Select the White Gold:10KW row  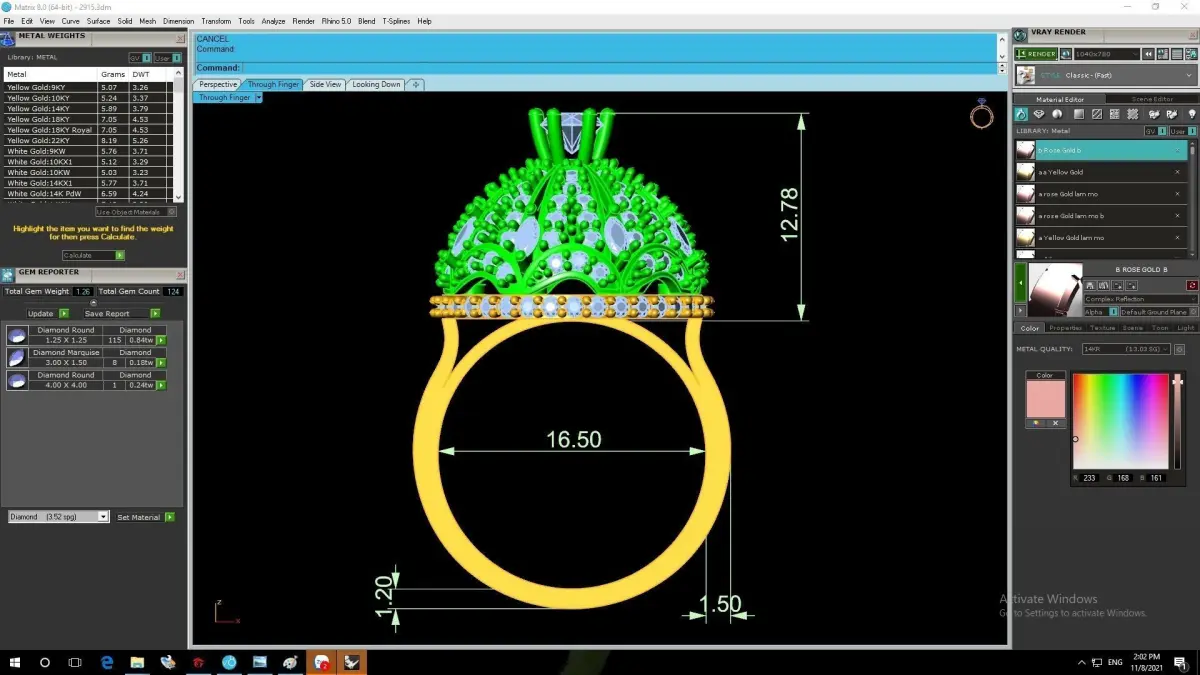88,172
